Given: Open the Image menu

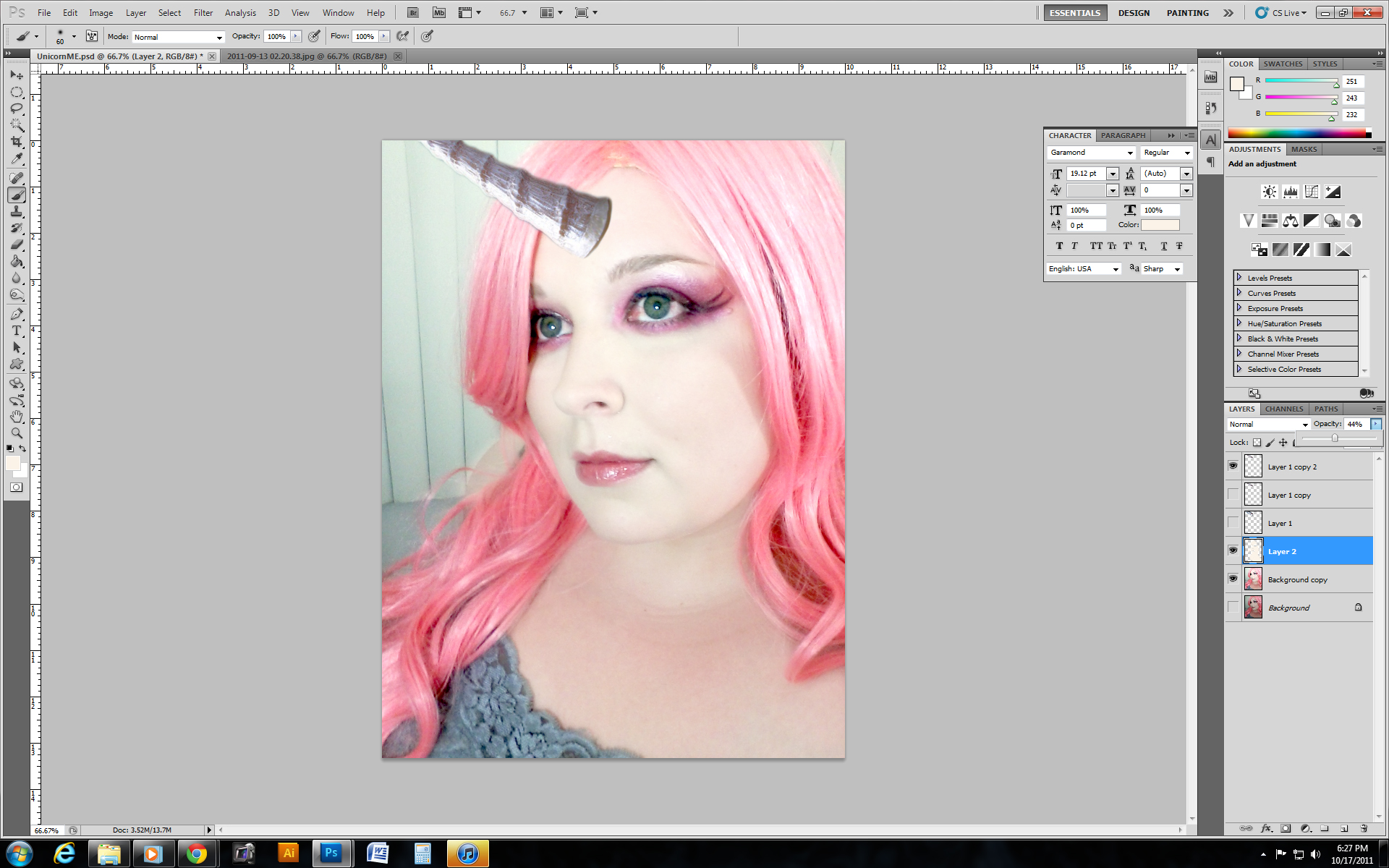Looking at the screenshot, I should (x=101, y=12).
